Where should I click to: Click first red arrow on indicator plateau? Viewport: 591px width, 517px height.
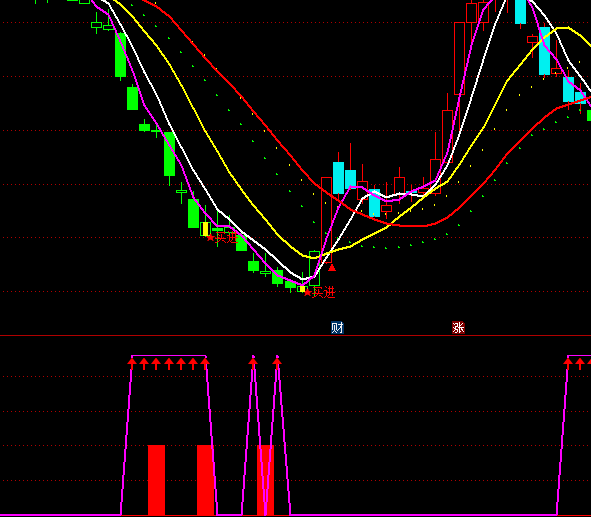[x=132, y=364]
